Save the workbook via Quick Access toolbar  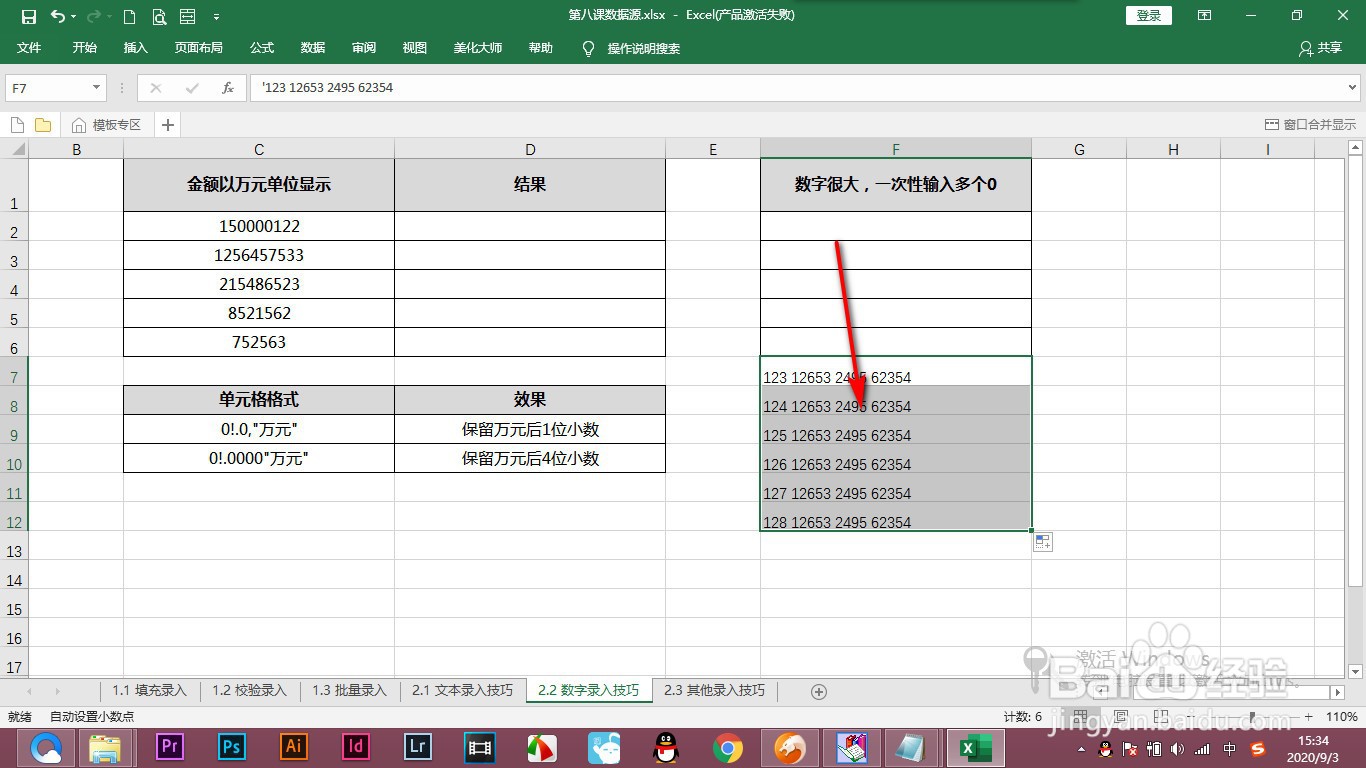click(30, 15)
